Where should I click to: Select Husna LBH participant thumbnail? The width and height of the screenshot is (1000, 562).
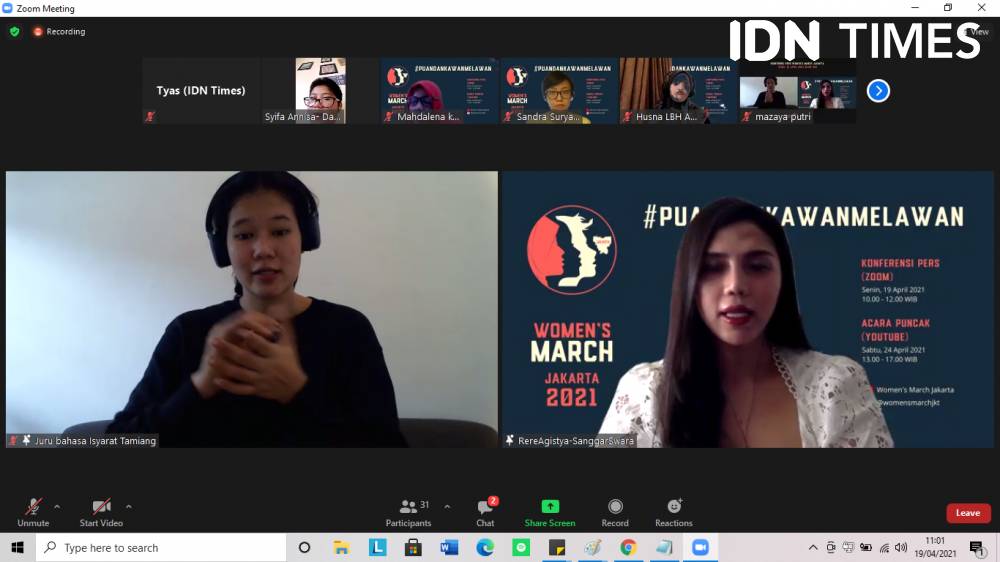click(x=679, y=91)
